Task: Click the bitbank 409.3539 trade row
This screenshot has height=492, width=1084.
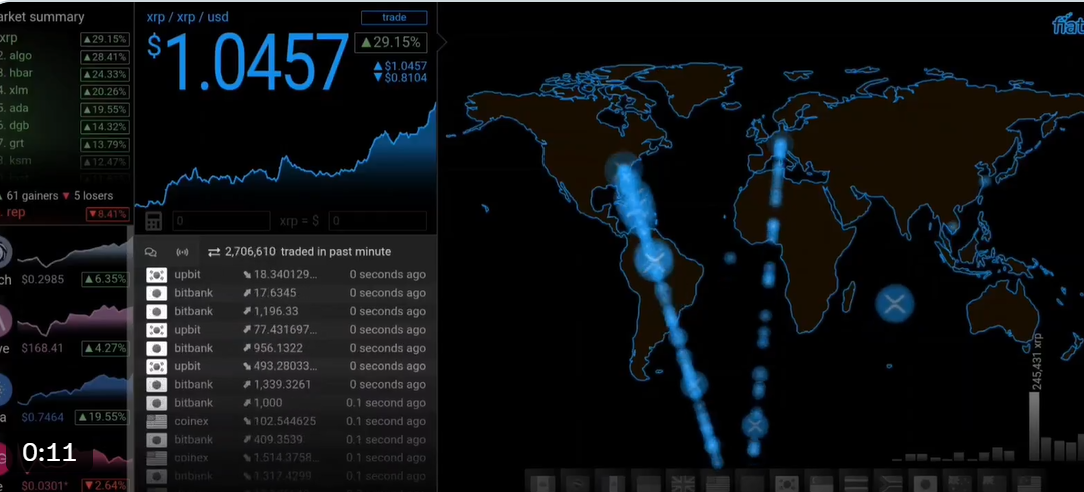Action: (286, 439)
